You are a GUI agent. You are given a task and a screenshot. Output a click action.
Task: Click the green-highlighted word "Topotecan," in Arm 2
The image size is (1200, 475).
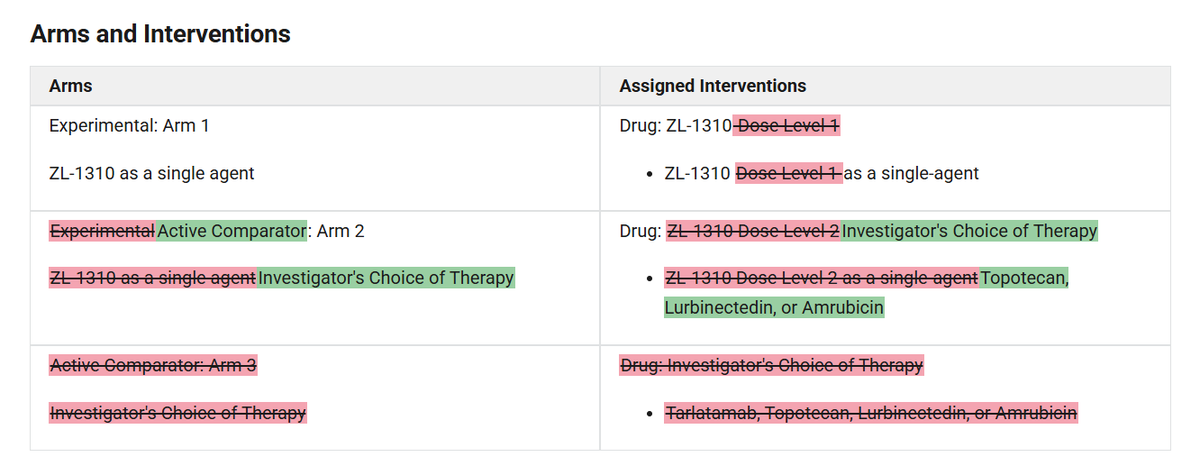point(1025,277)
